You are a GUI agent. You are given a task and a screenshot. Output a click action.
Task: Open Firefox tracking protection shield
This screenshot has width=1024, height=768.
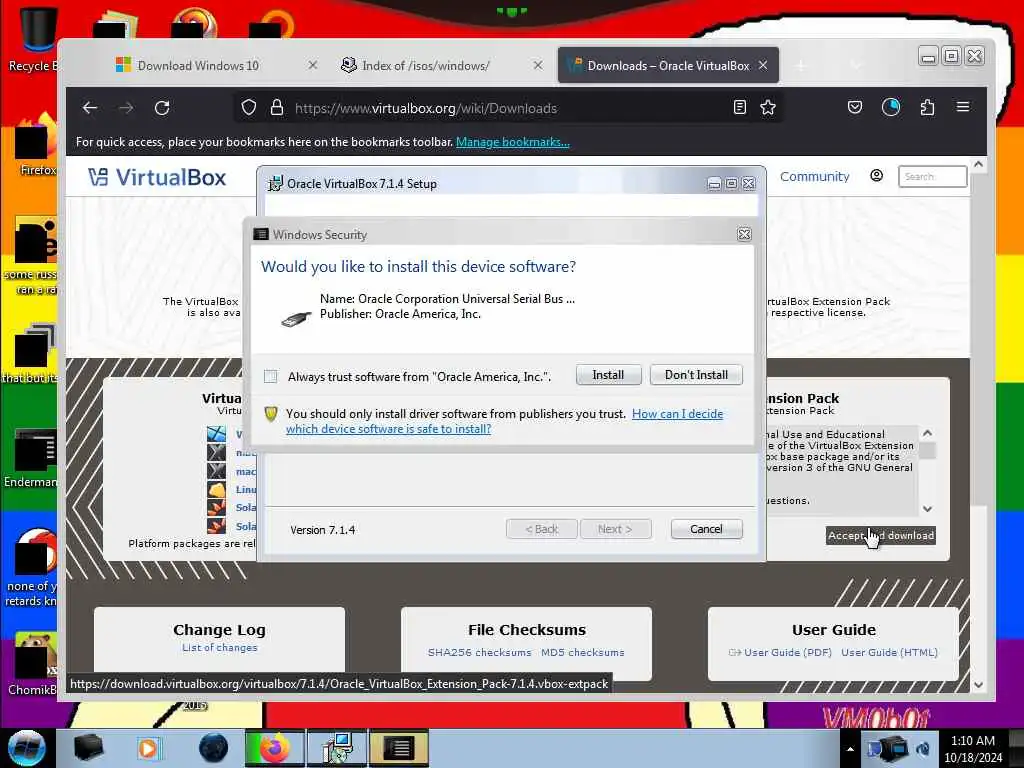[x=249, y=108]
